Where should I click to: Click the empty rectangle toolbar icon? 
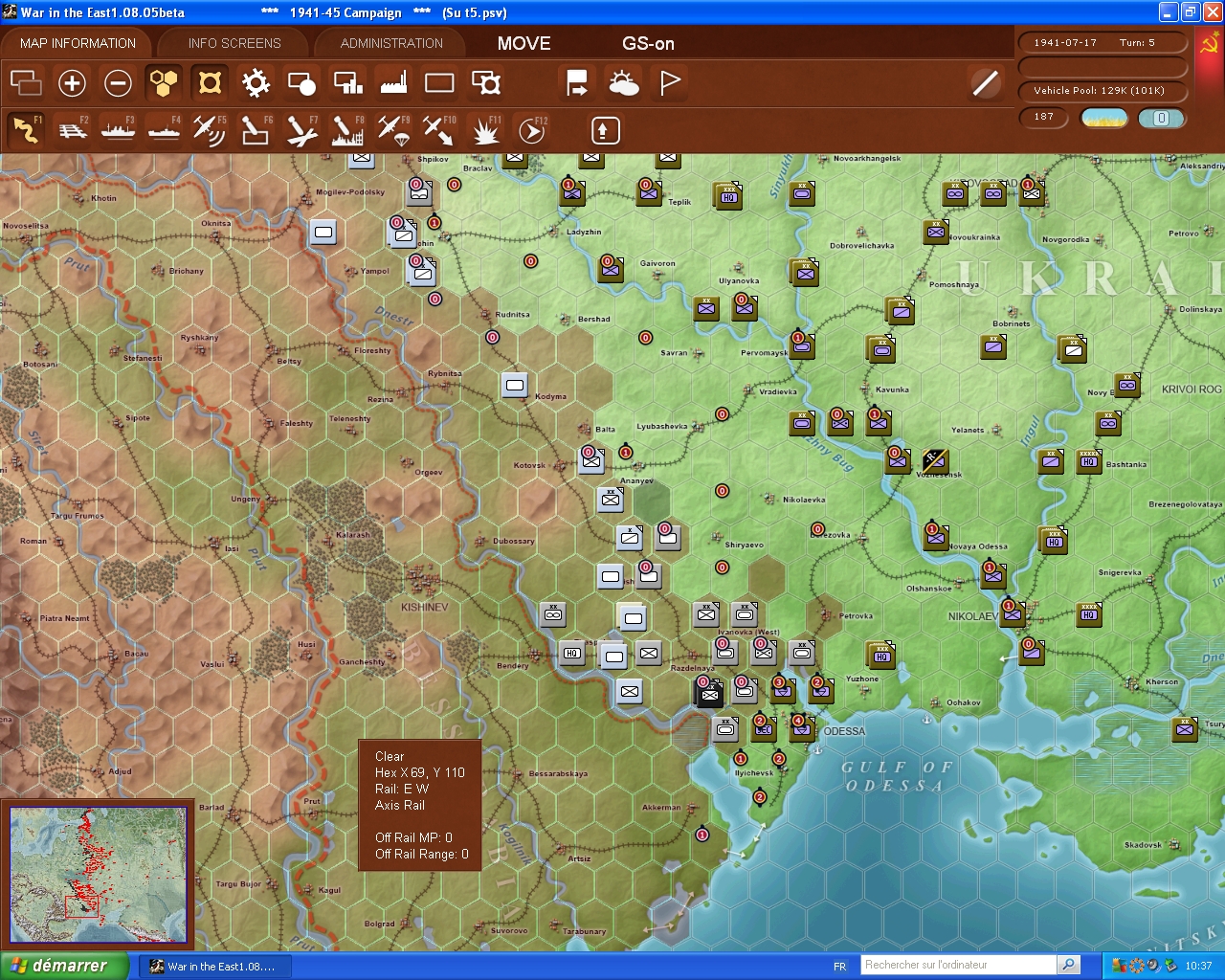(439, 83)
